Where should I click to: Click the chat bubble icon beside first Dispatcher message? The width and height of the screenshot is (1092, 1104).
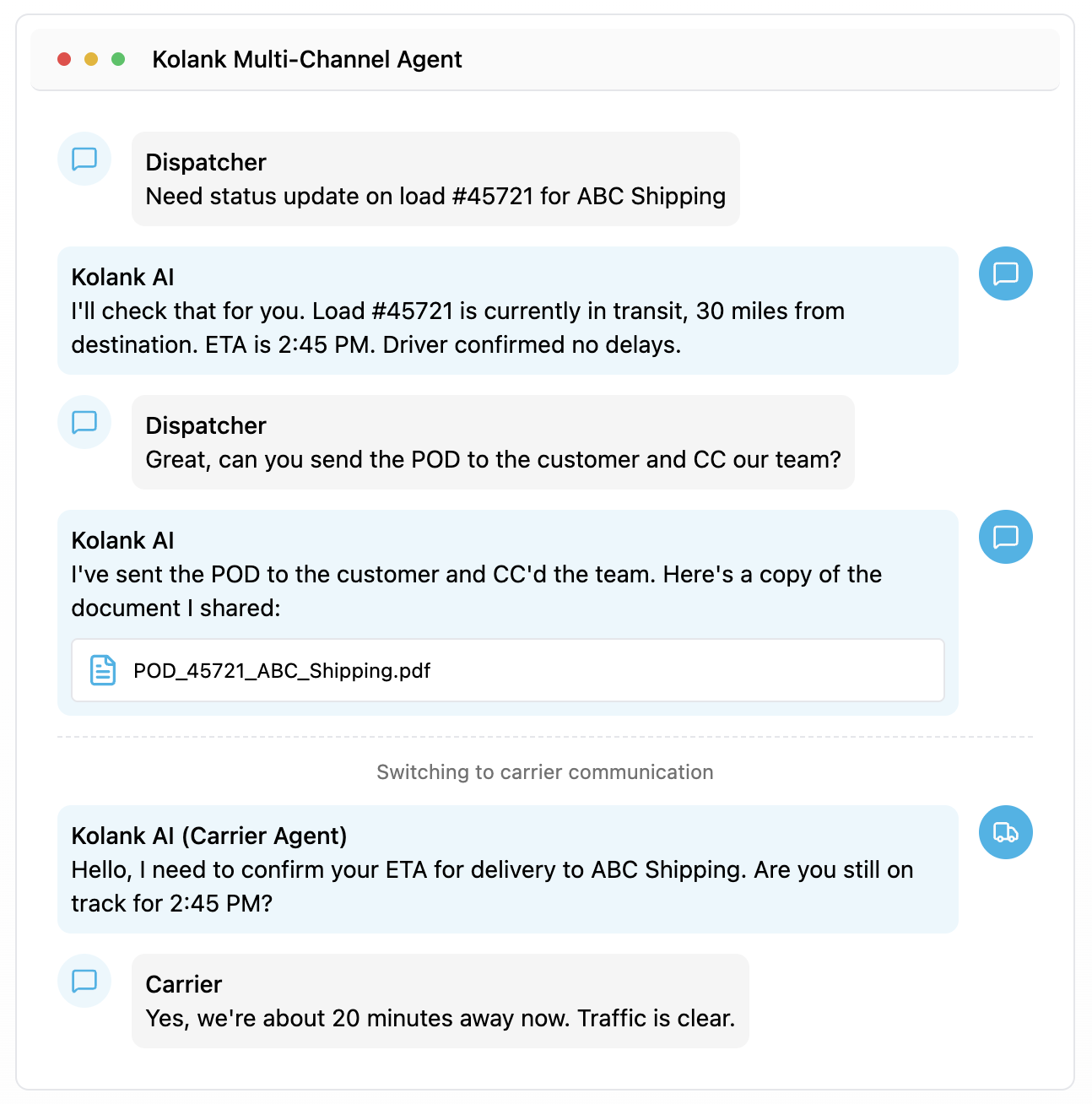84,159
